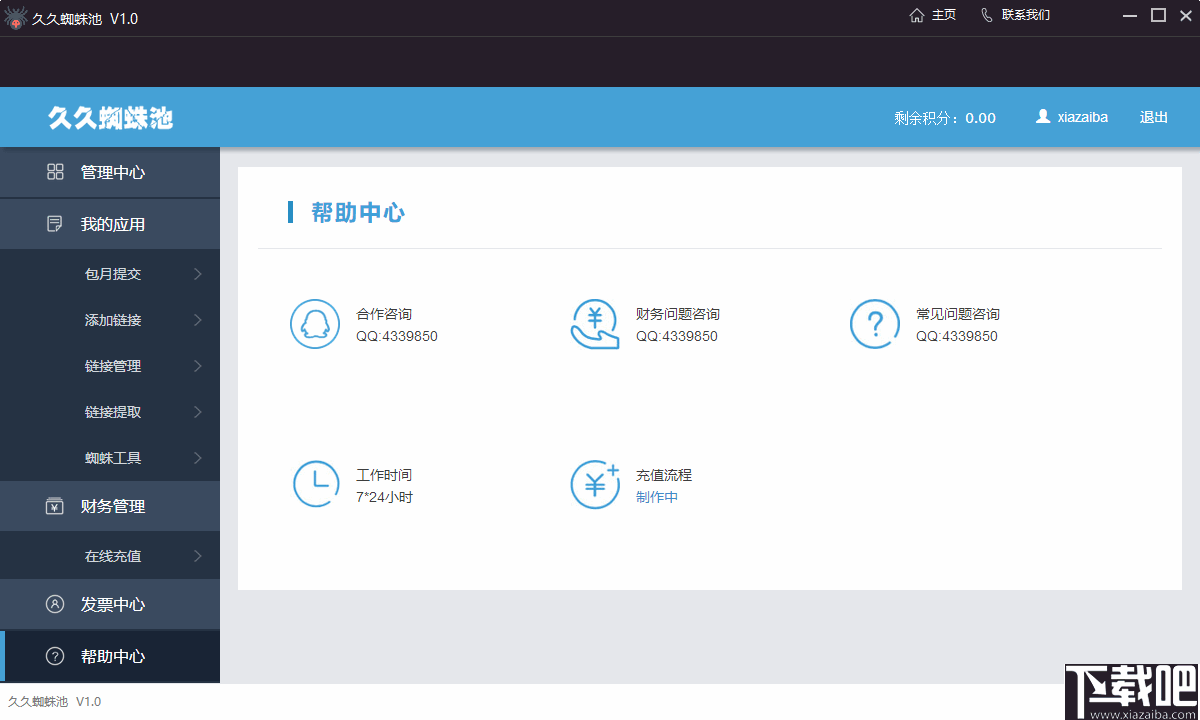This screenshot has height=720, width=1200.
Task: Open 管理中心 in the sidebar
Action: coord(110,172)
